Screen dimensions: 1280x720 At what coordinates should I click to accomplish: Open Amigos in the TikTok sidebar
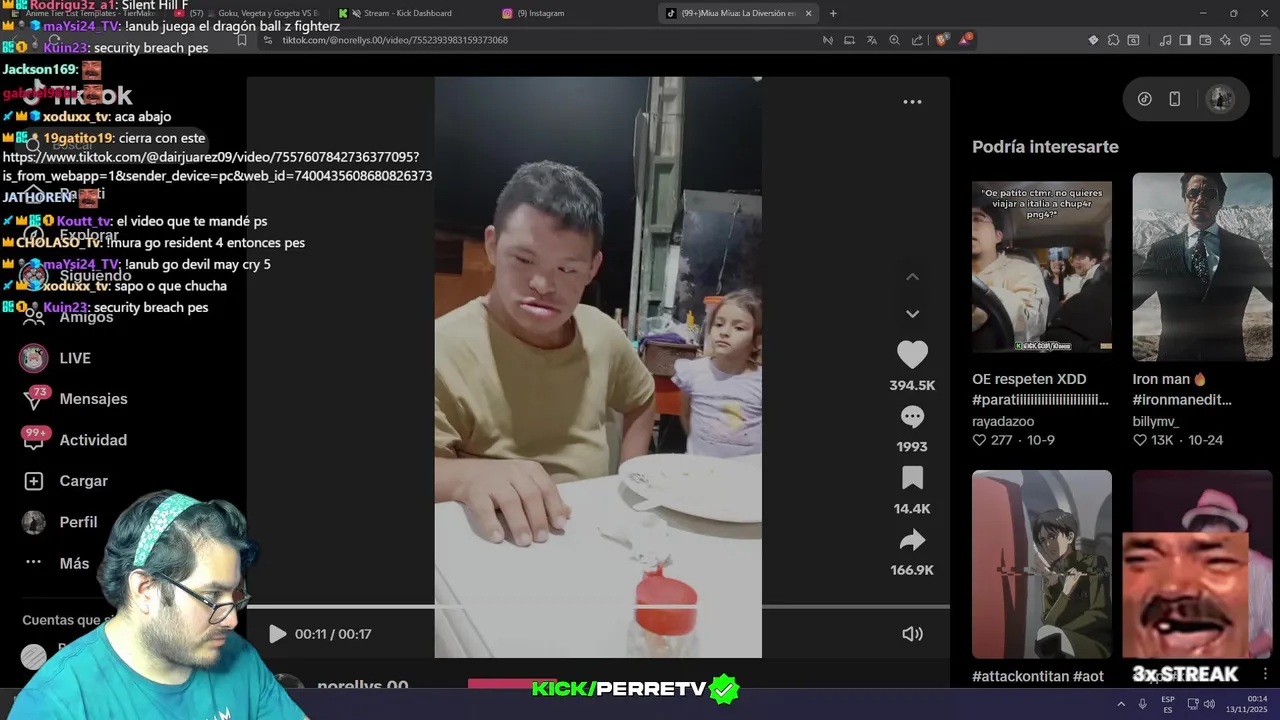click(68, 317)
